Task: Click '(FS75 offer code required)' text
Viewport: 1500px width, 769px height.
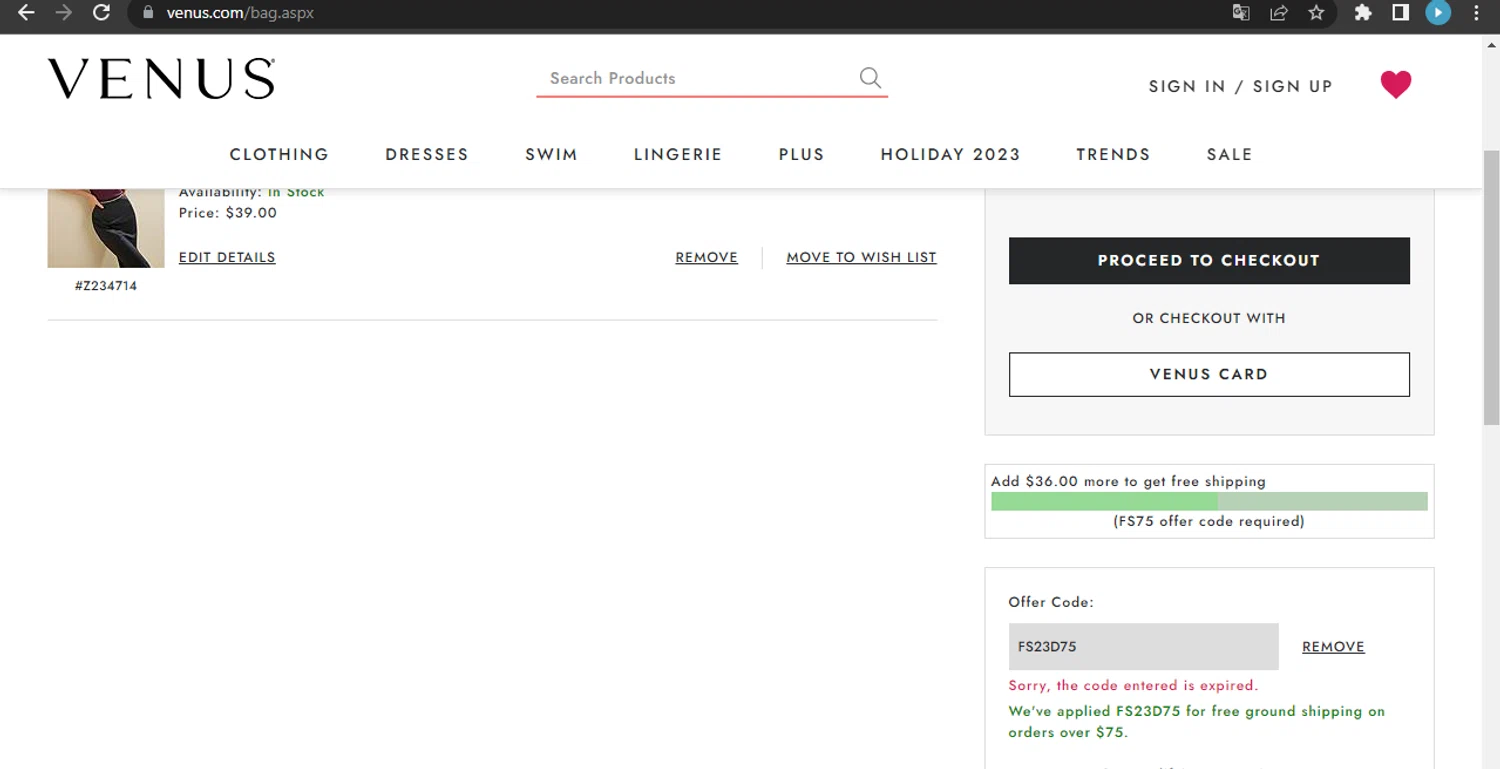Action: [x=1209, y=521]
